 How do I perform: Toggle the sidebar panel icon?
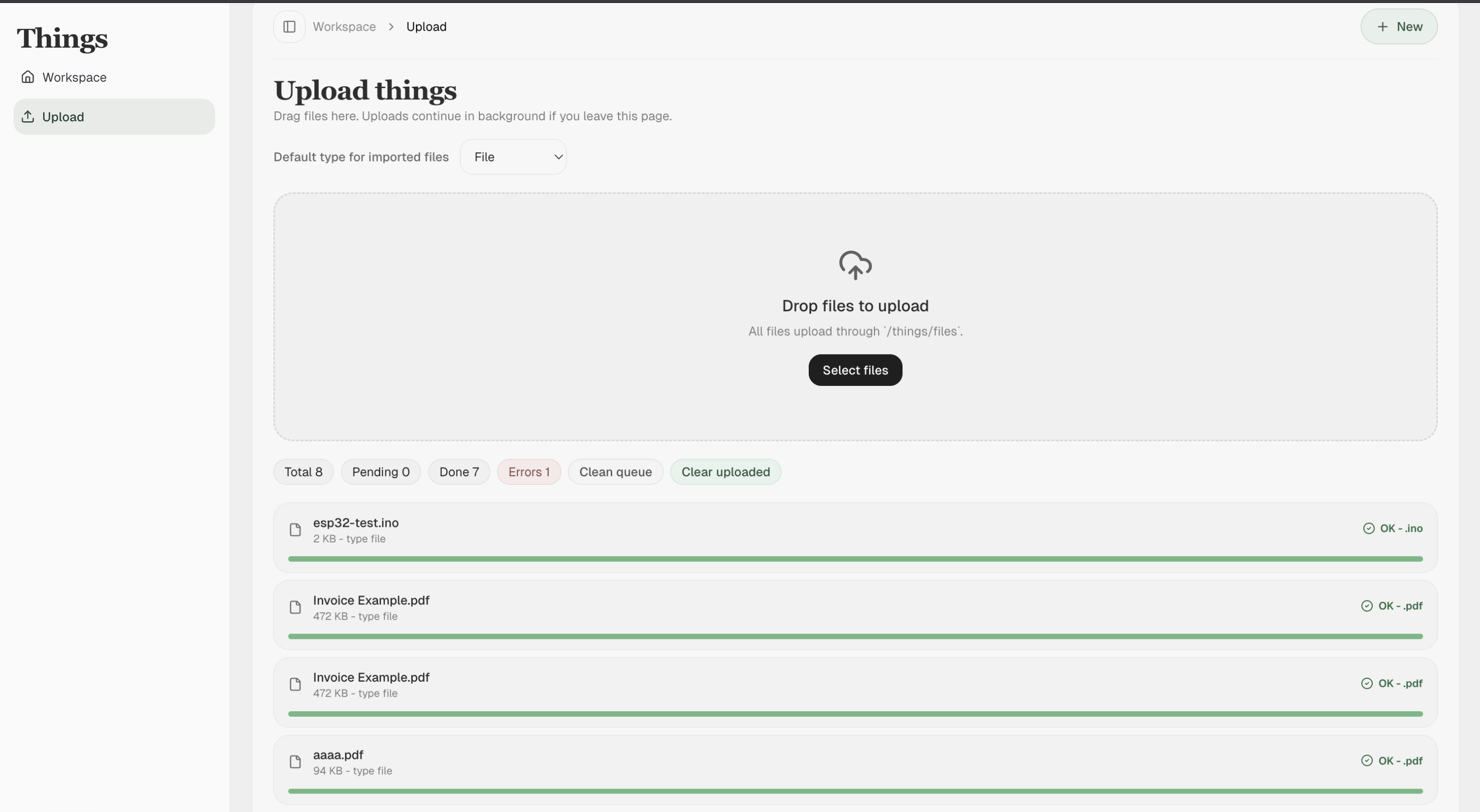(x=289, y=27)
